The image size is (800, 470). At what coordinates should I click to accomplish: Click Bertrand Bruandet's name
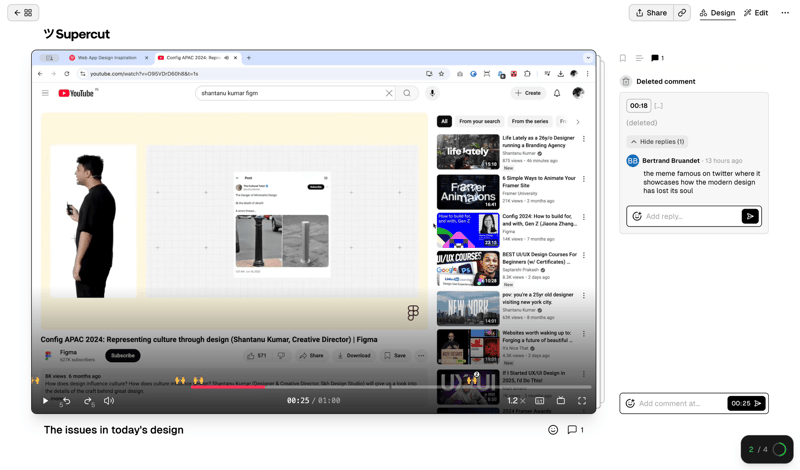(x=670, y=161)
